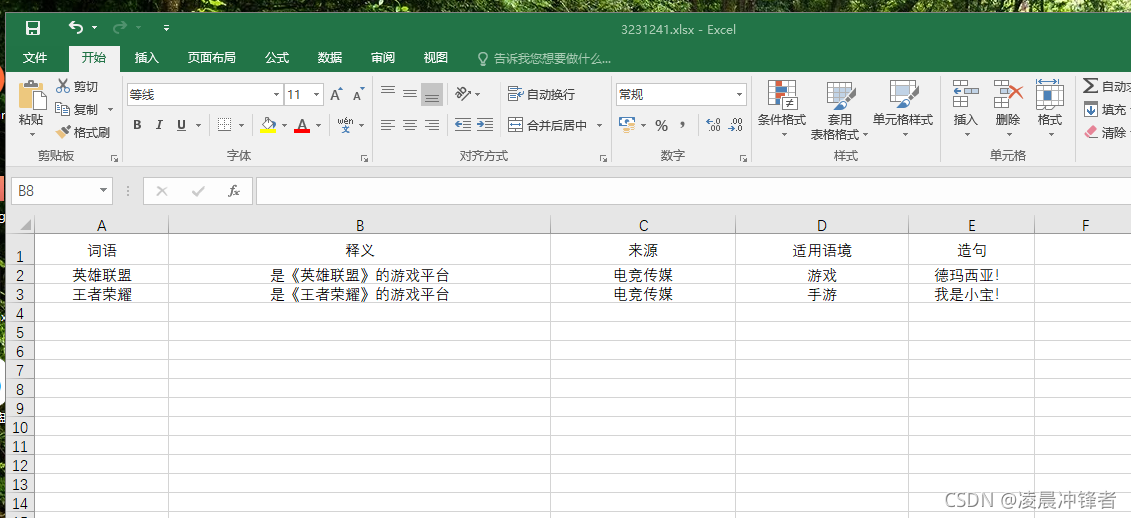Open the font name 等线 combo box
The height and width of the screenshot is (518, 1131).
click(205, 95)
